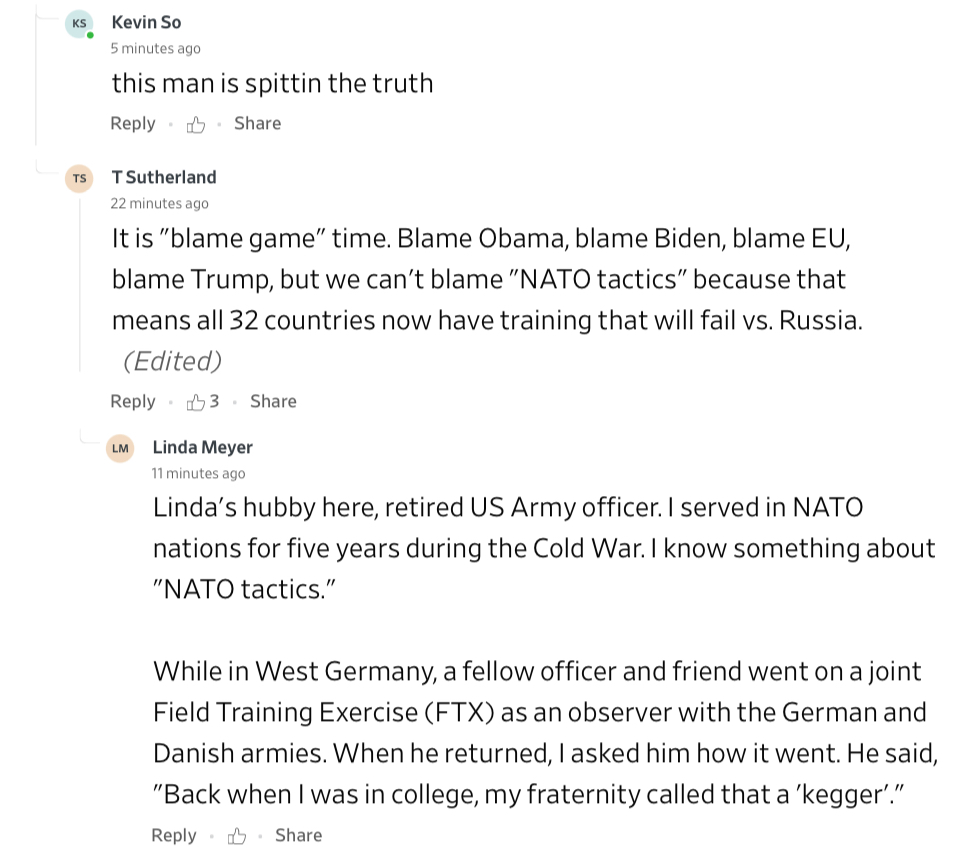Like Kevin So's comment with thumbs-up
The image size is (972, 867).
196,124
